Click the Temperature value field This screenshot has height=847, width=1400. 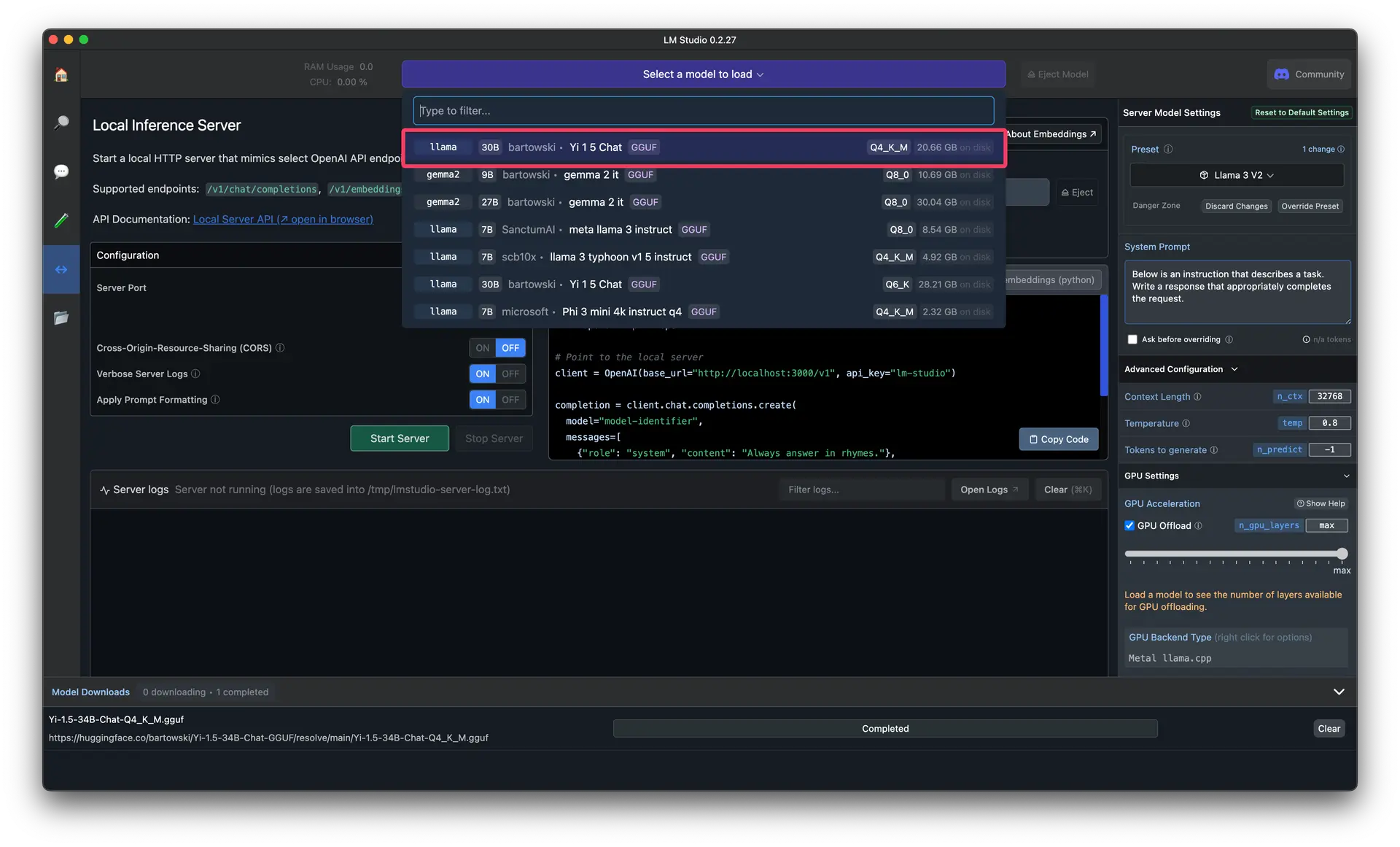tap(1329, 423)
